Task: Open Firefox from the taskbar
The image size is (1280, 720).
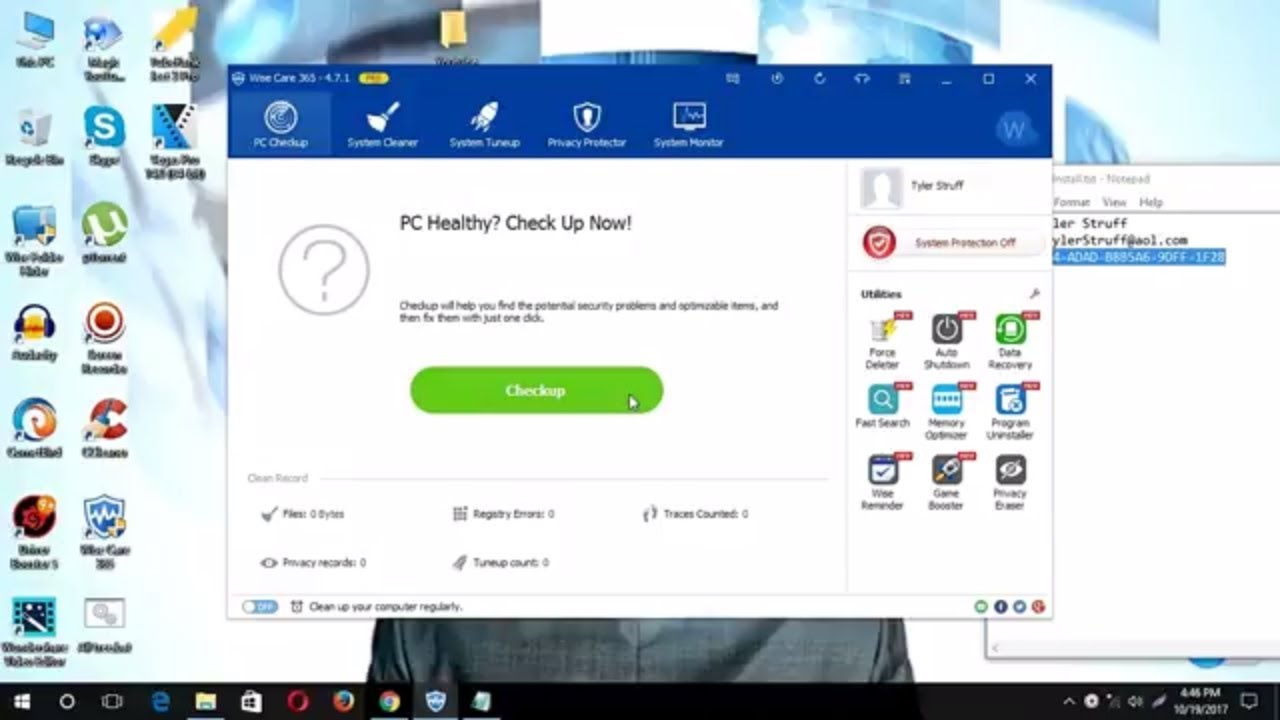Action: pyautogui.click(x=343, y=701)
